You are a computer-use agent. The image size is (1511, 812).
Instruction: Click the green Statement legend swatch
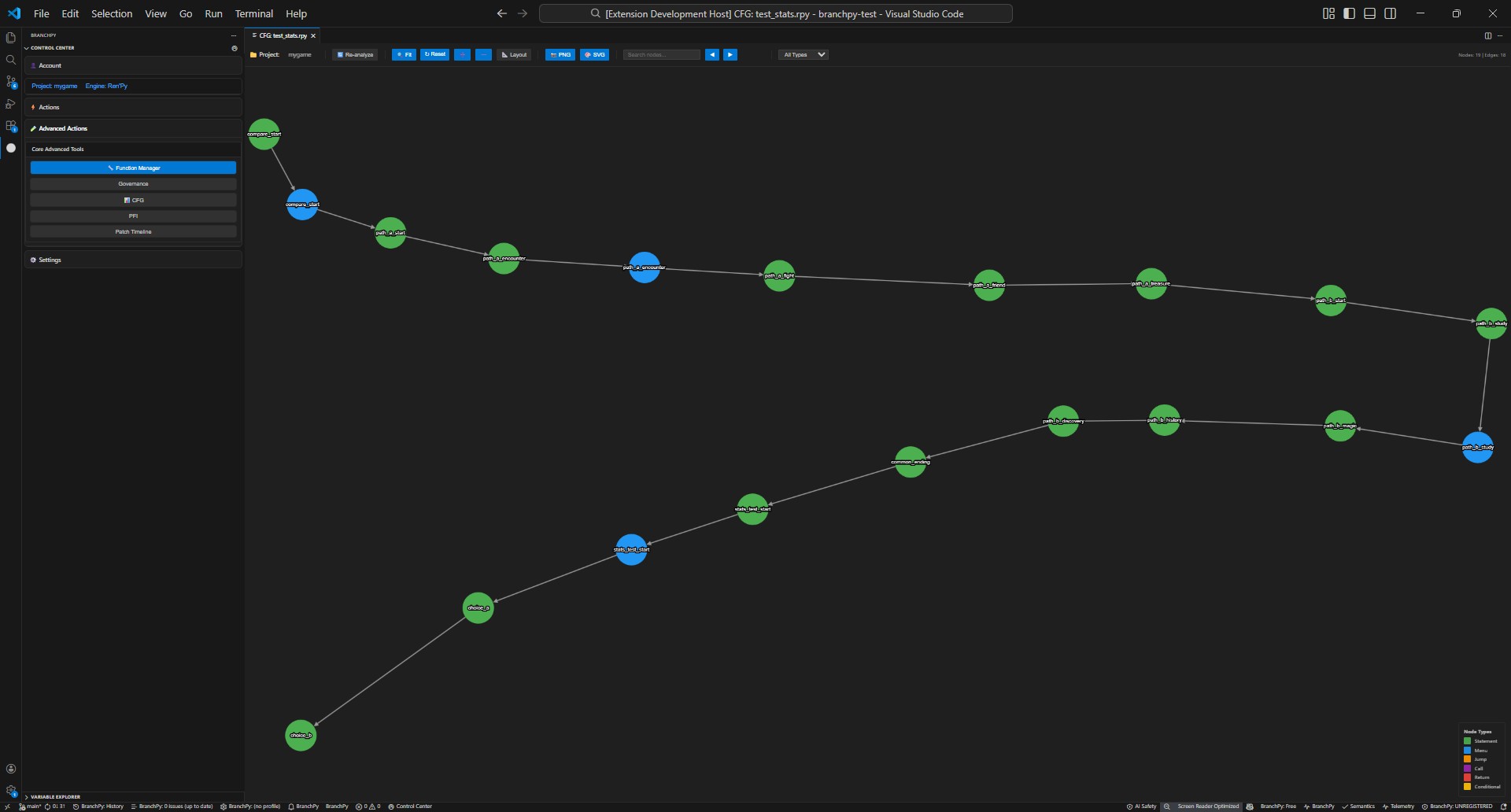coord(1467,741)
